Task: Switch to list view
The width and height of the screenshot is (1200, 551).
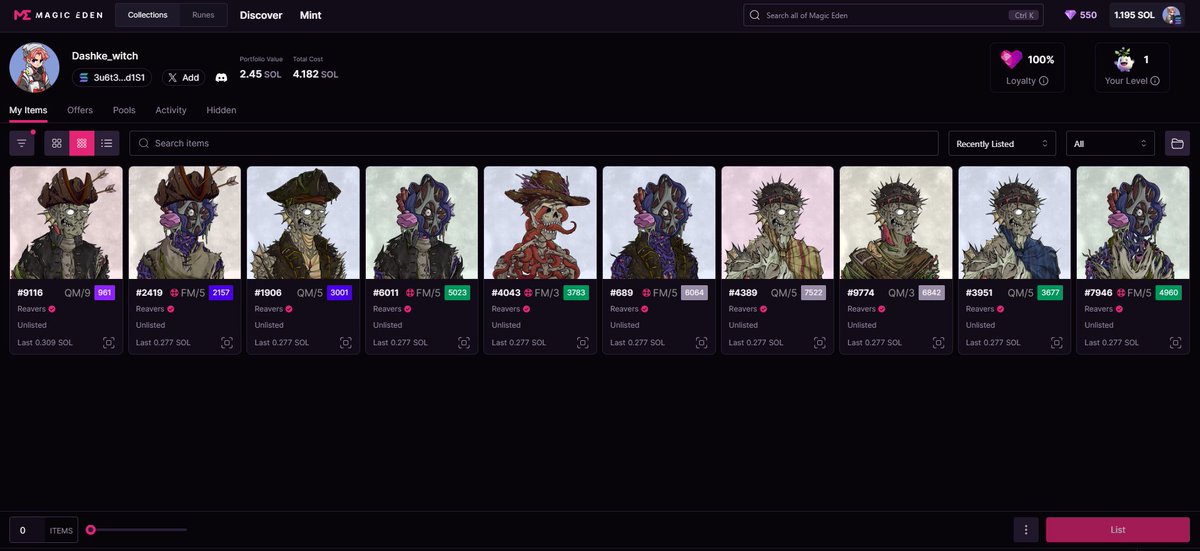Action: coord(107,143)
